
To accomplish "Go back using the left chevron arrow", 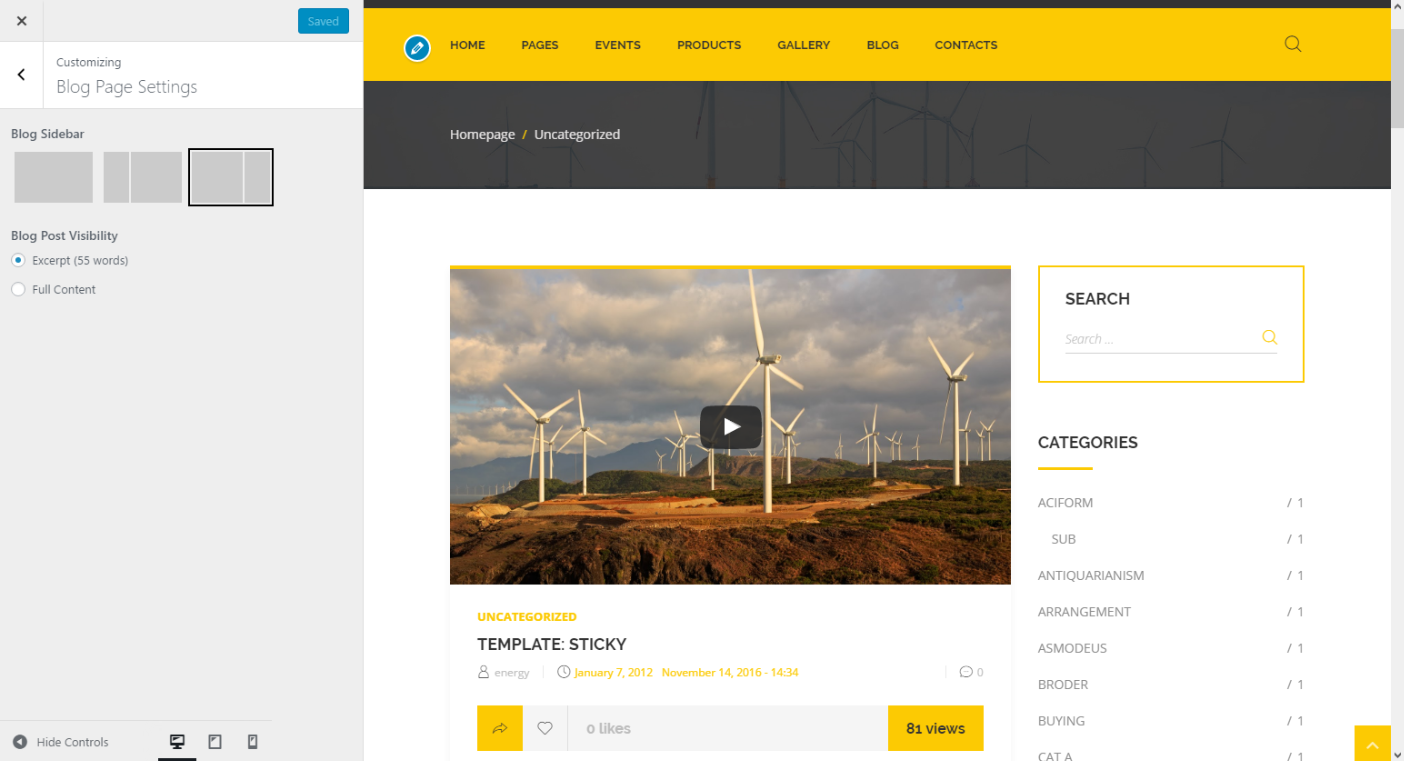I will coord(21,75).
